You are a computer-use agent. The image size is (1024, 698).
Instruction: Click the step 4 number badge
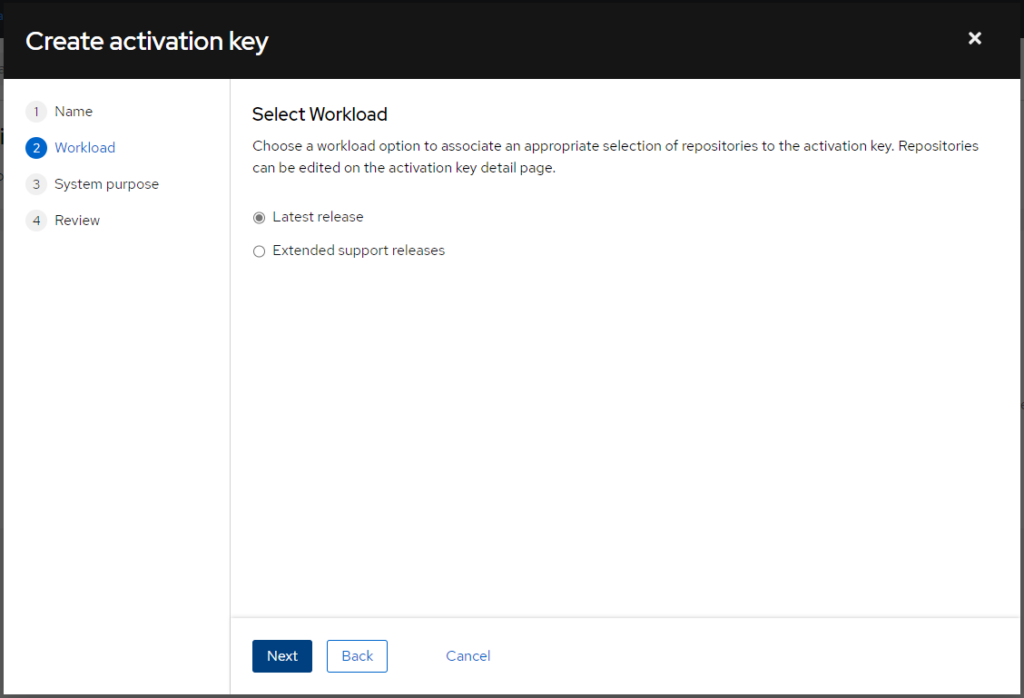click(36, 220)
